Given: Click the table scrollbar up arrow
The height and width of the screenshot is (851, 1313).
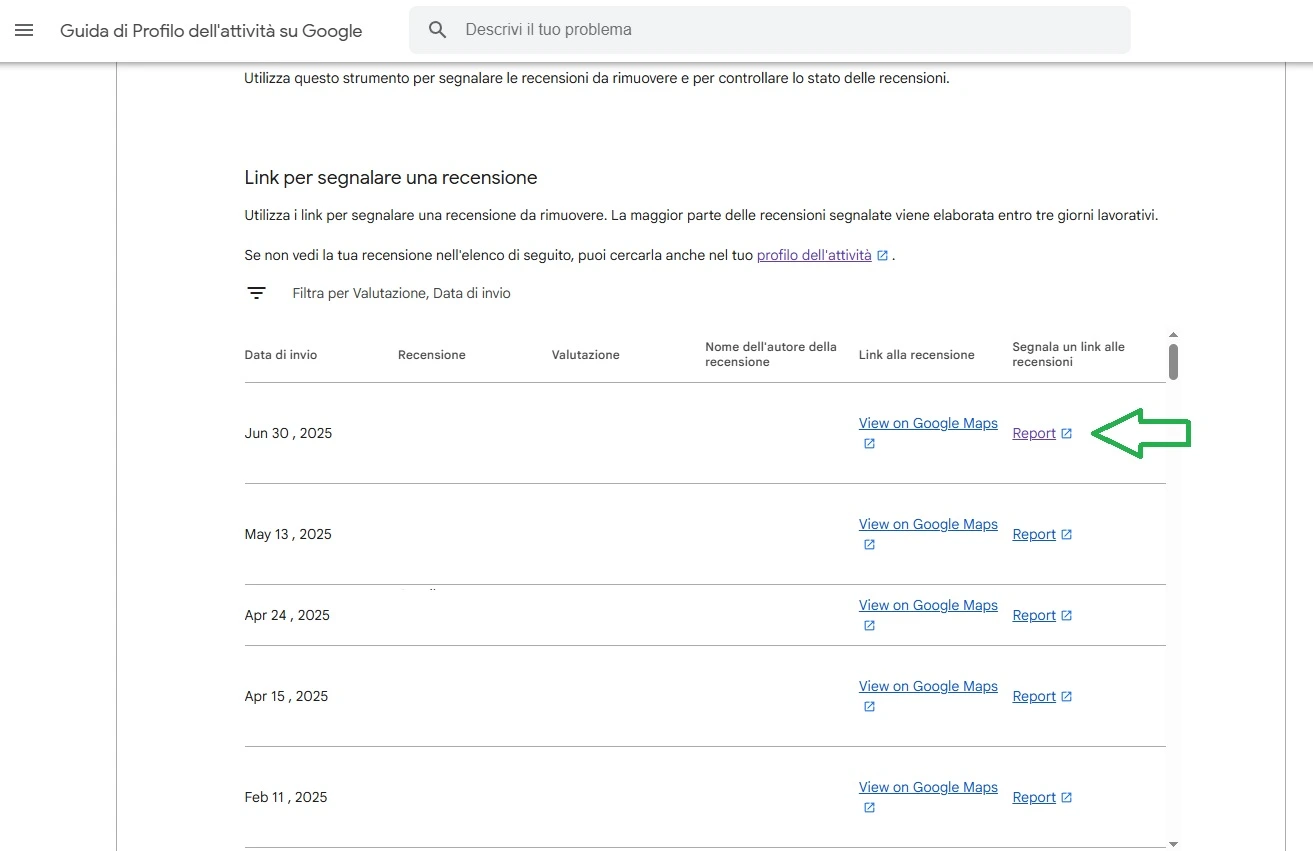Looking at the screenshot, I should click(1173, 335).
